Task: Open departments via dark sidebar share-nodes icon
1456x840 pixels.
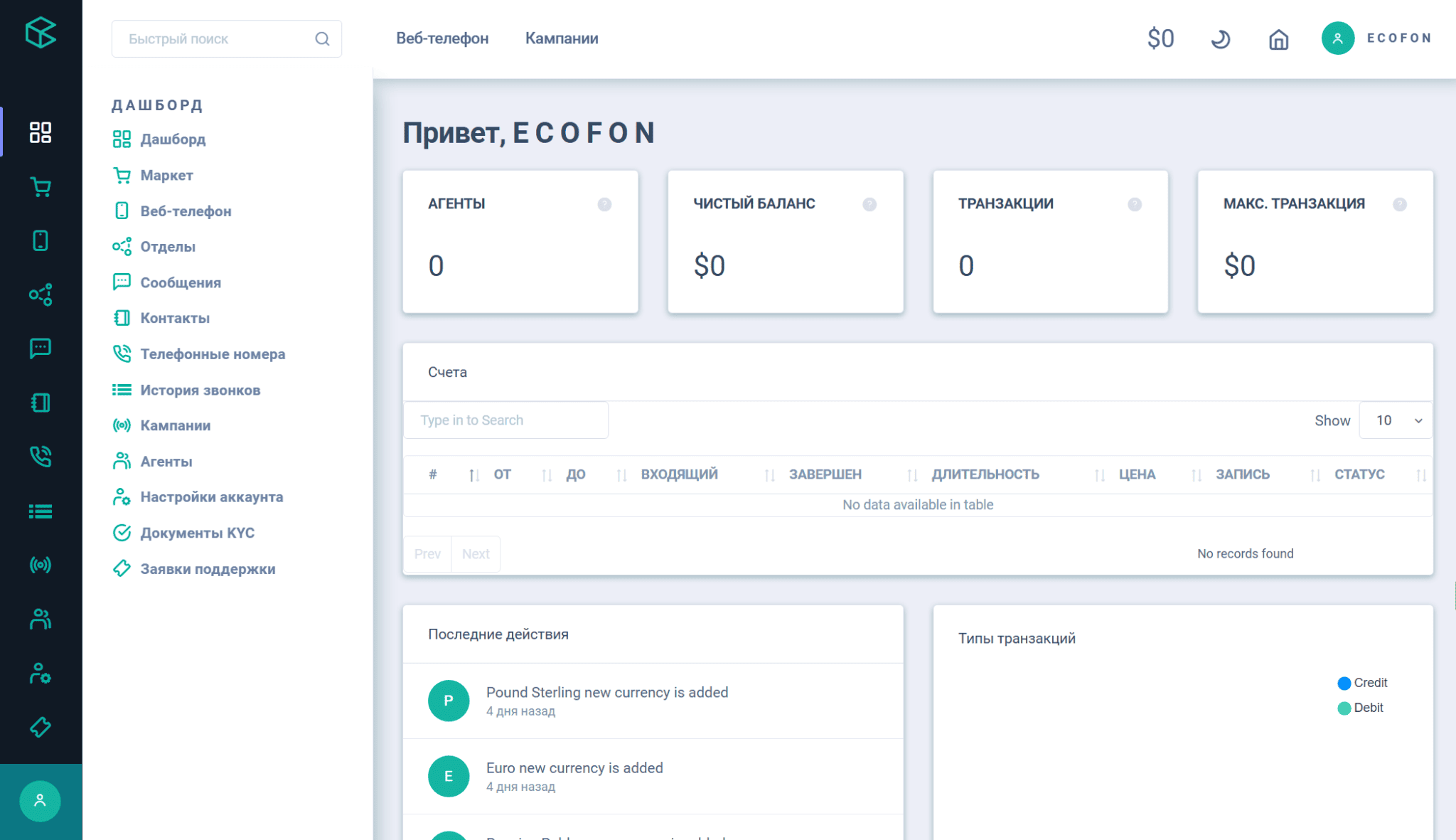Action: click(x=41, y=294)
